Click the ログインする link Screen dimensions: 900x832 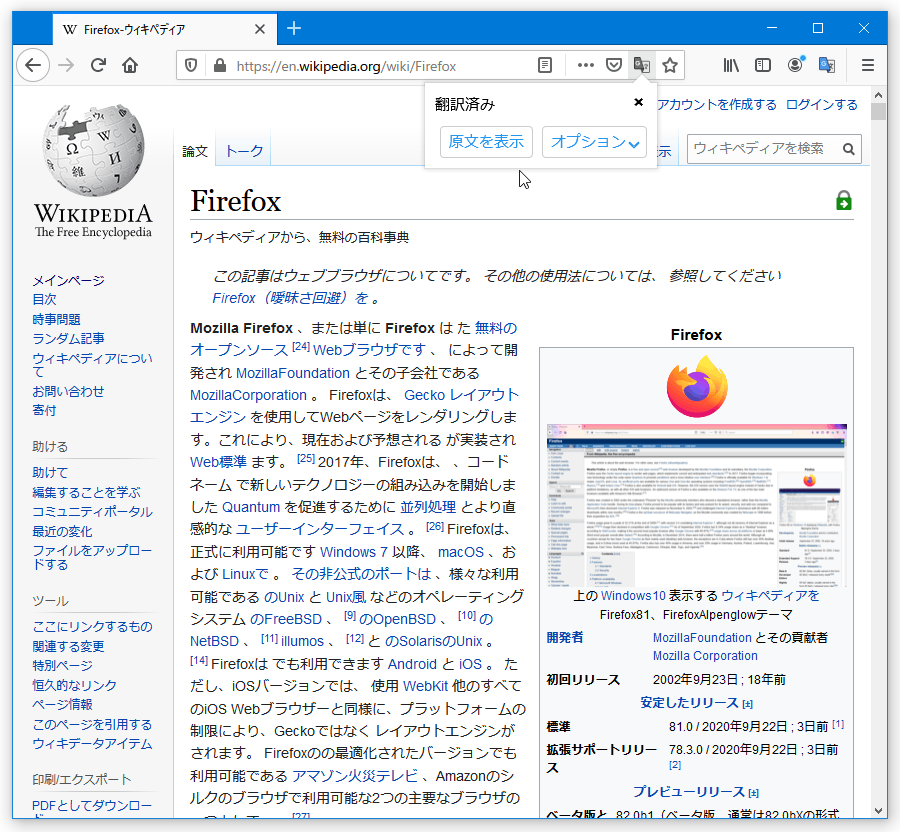click(x=821, y=104)
